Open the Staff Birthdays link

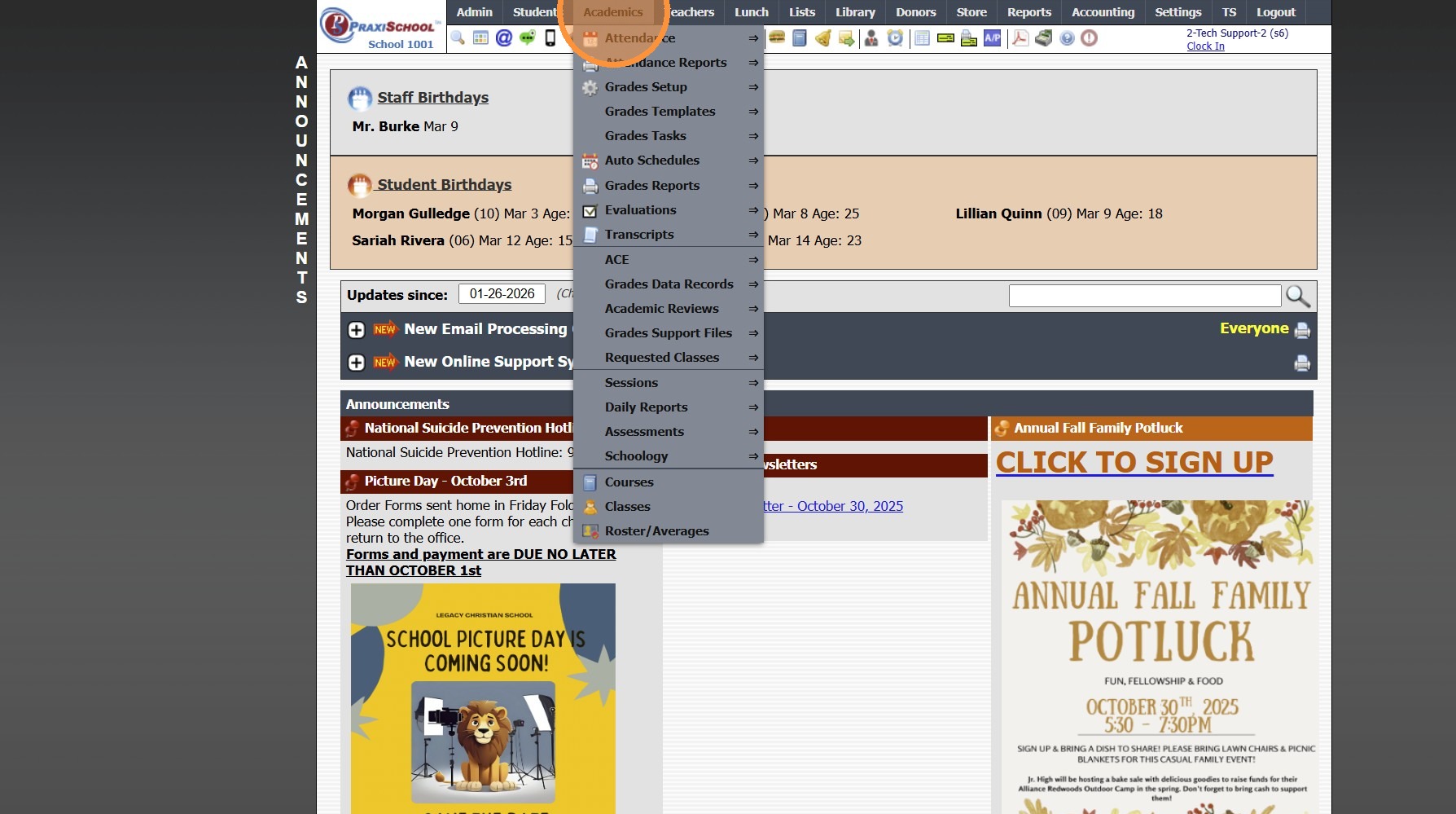pos(432,98)
